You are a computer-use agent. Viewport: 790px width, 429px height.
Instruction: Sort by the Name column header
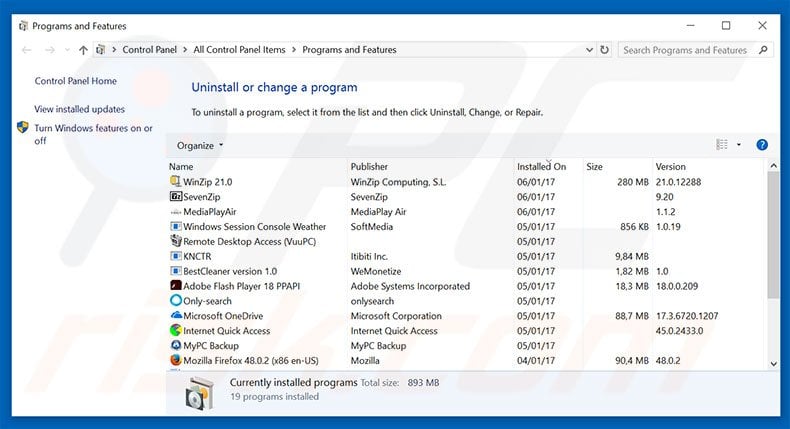(x=181, y=166)
